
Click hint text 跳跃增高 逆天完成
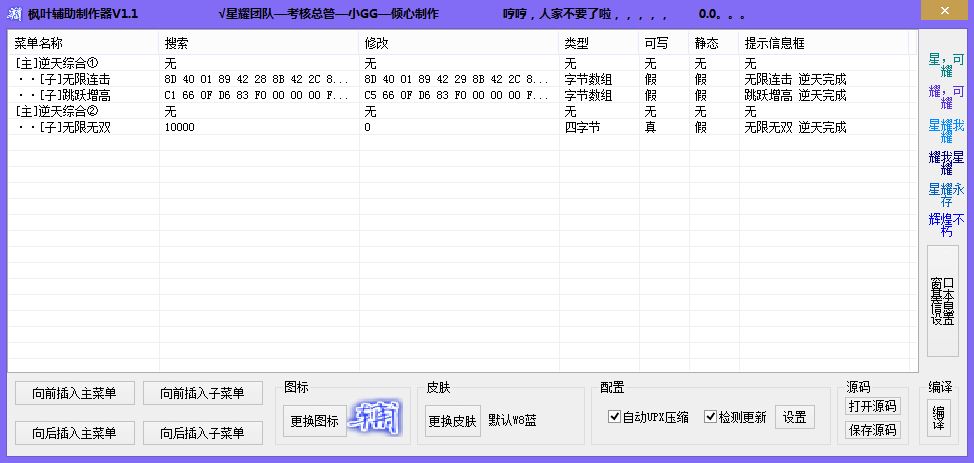point(795,96)
